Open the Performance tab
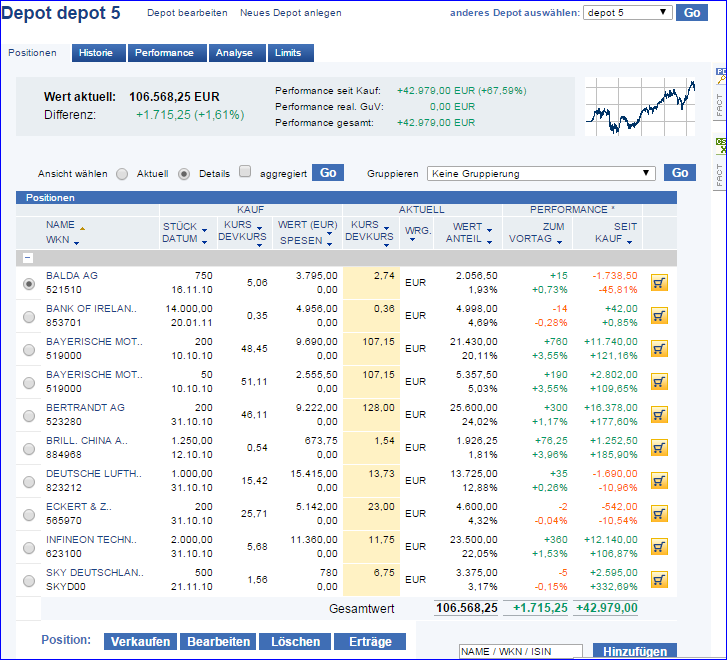 [166, 53]
